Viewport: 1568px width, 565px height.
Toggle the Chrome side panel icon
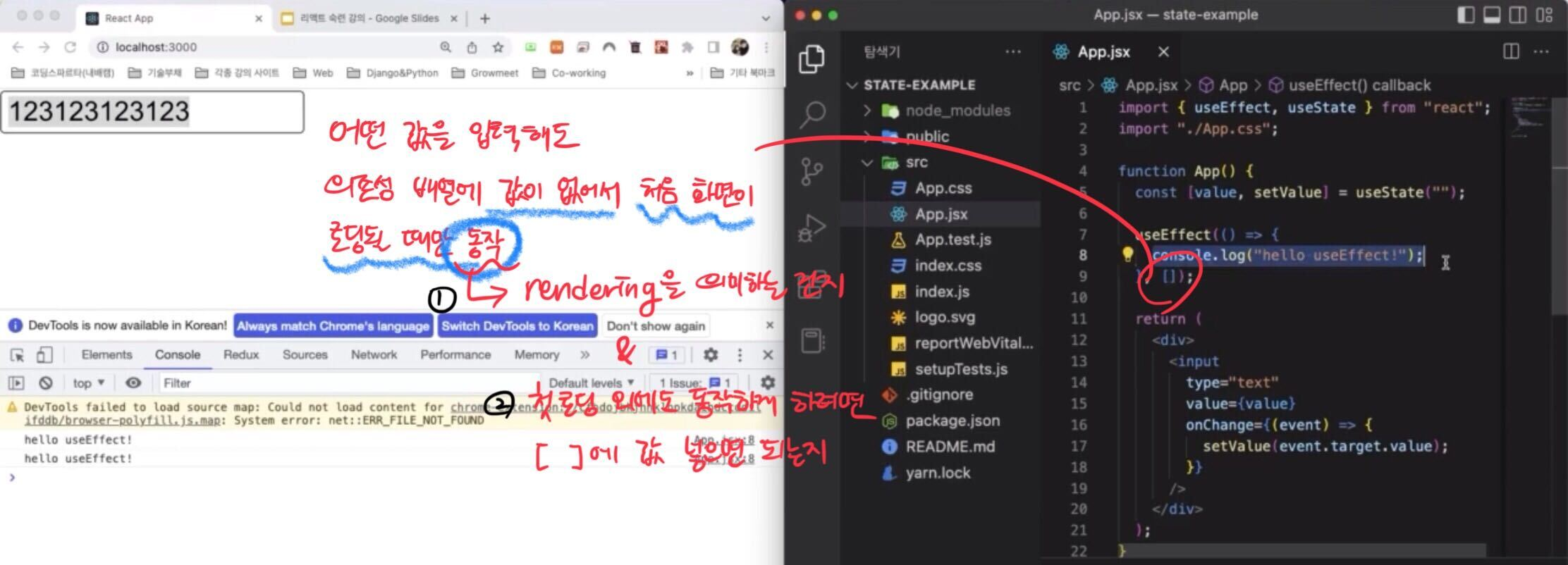tap(713, 47)
